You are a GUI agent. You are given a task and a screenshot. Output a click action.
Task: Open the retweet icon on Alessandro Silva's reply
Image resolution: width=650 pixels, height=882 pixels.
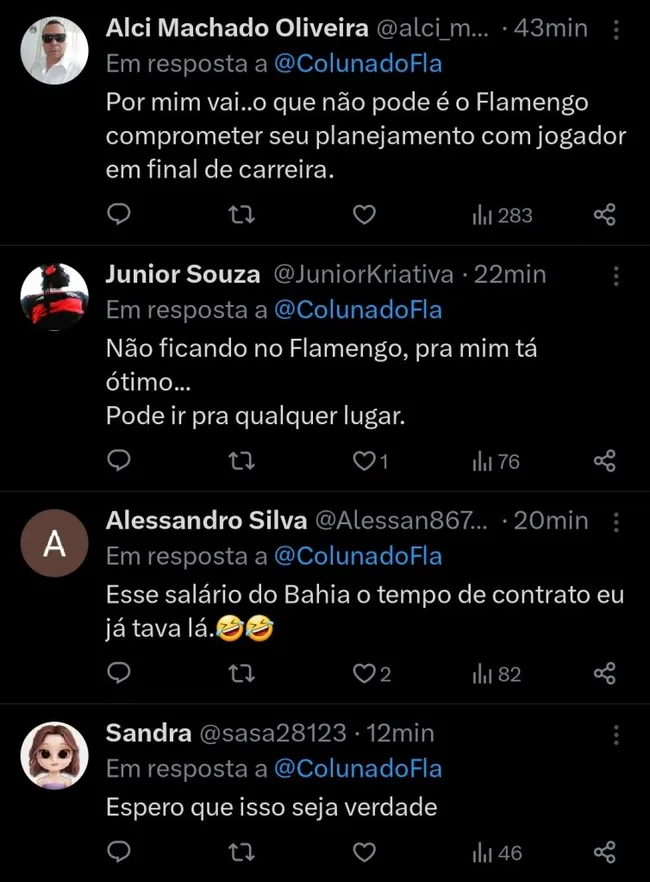(x=241, y=674)
